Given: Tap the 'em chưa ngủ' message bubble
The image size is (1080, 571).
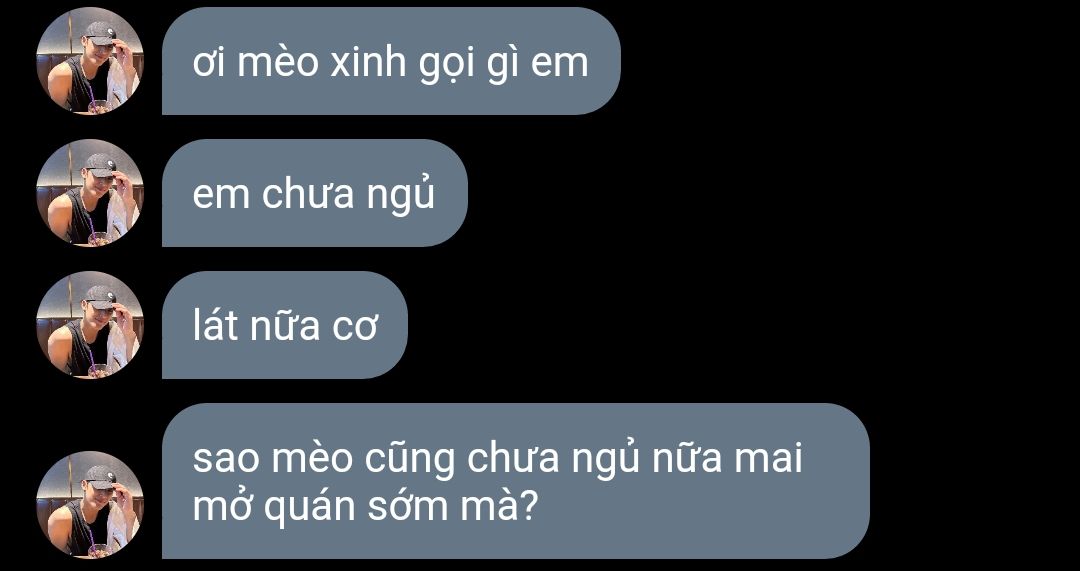Looking at the screenshot, I should tap(315, 193).
